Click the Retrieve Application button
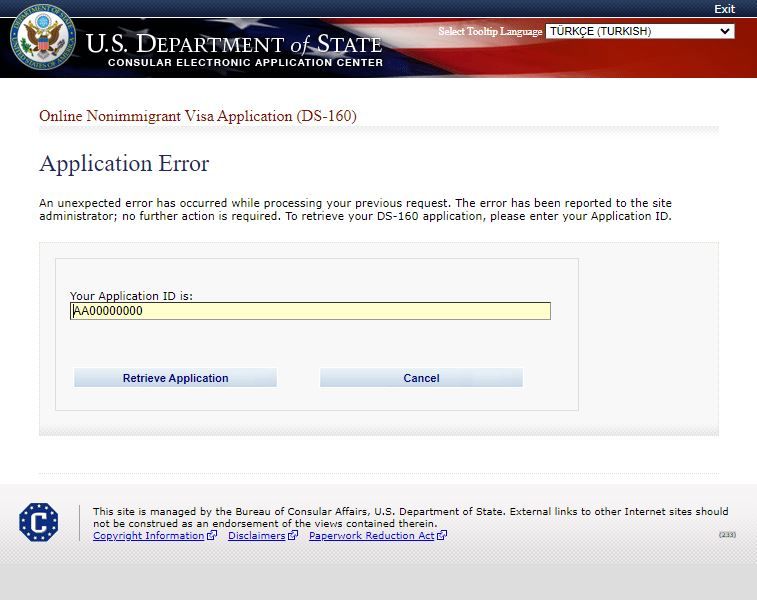Screen dimensions: 757x600 (175, 378)
